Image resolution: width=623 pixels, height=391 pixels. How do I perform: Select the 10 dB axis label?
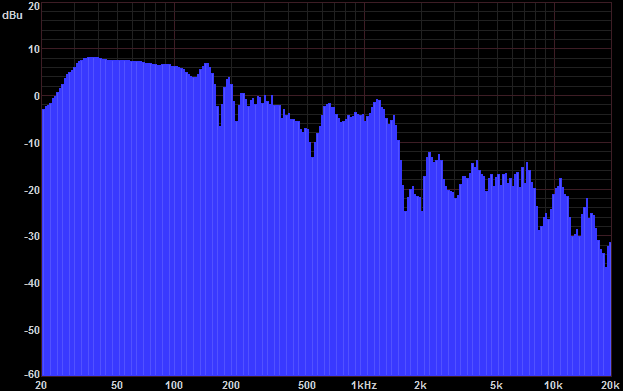point(34,49)
